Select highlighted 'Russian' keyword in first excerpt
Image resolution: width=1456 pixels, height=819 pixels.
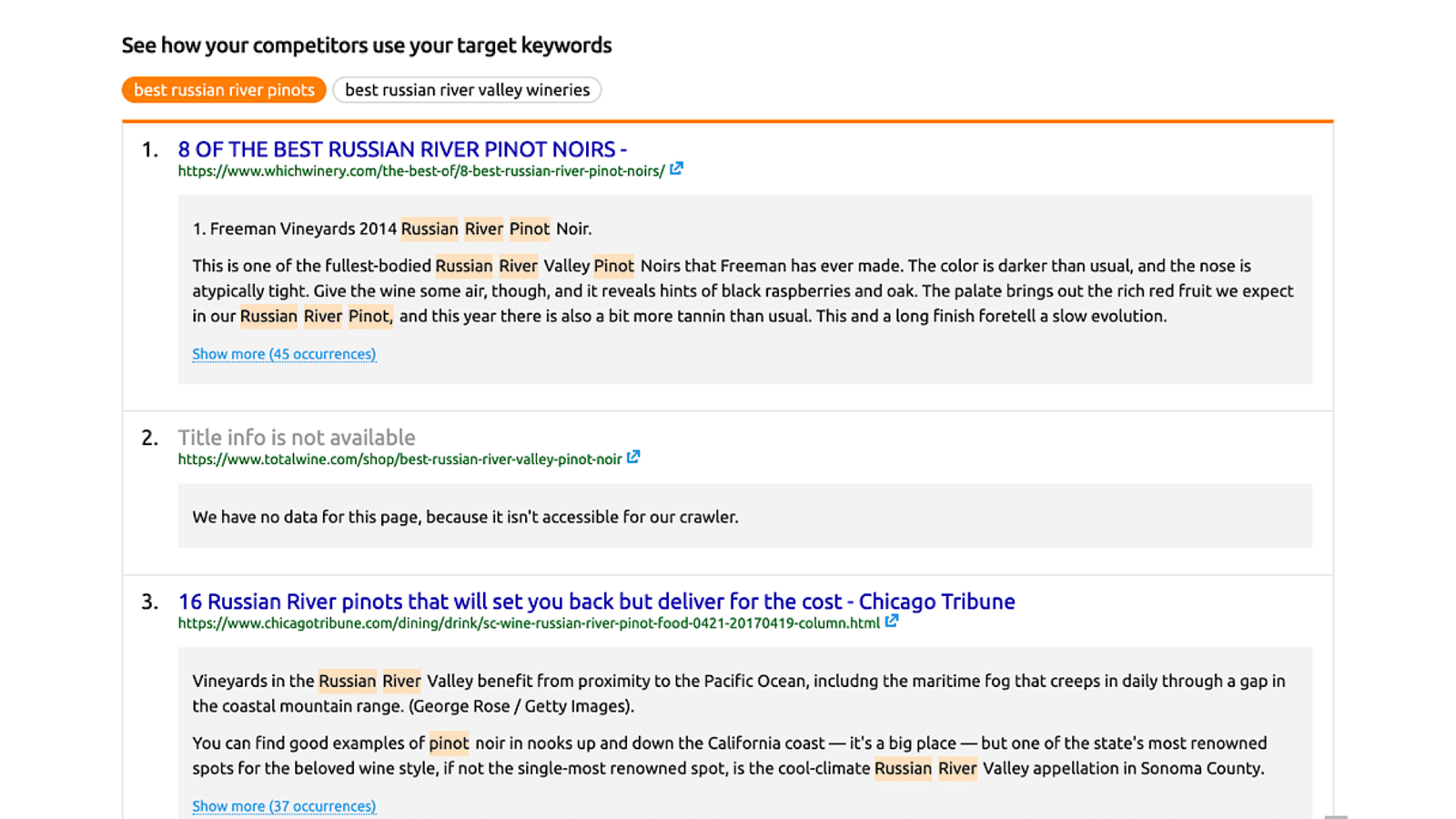pos(430,229)
